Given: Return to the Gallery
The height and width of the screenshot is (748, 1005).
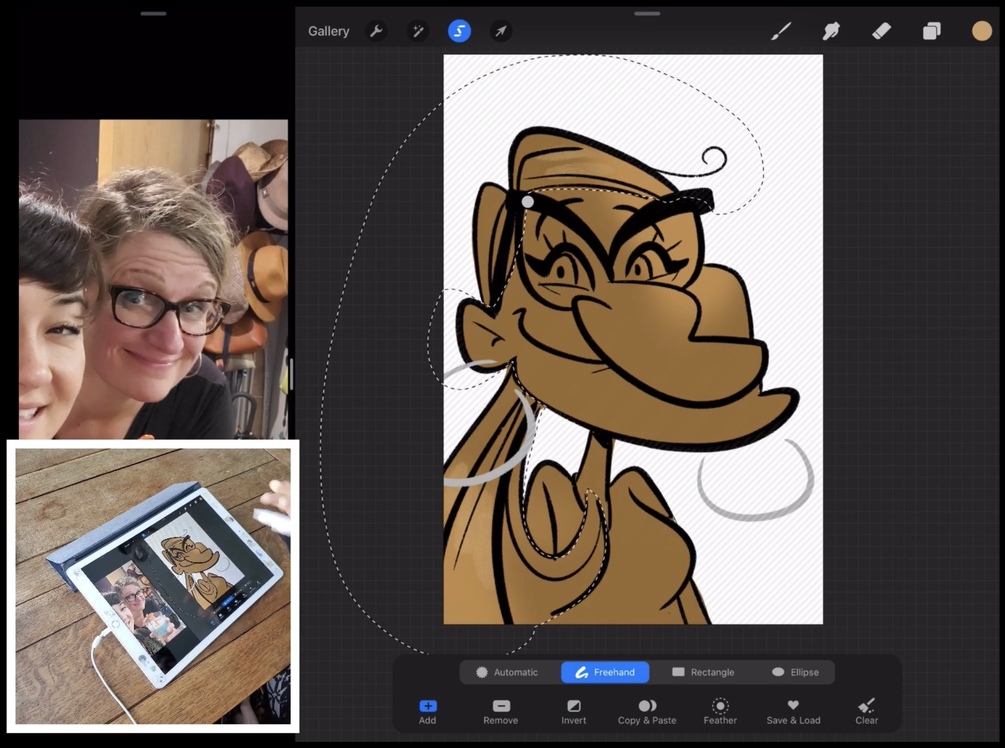Looking at the screenshot, I should pyautogui.click(x=328, y=31).
